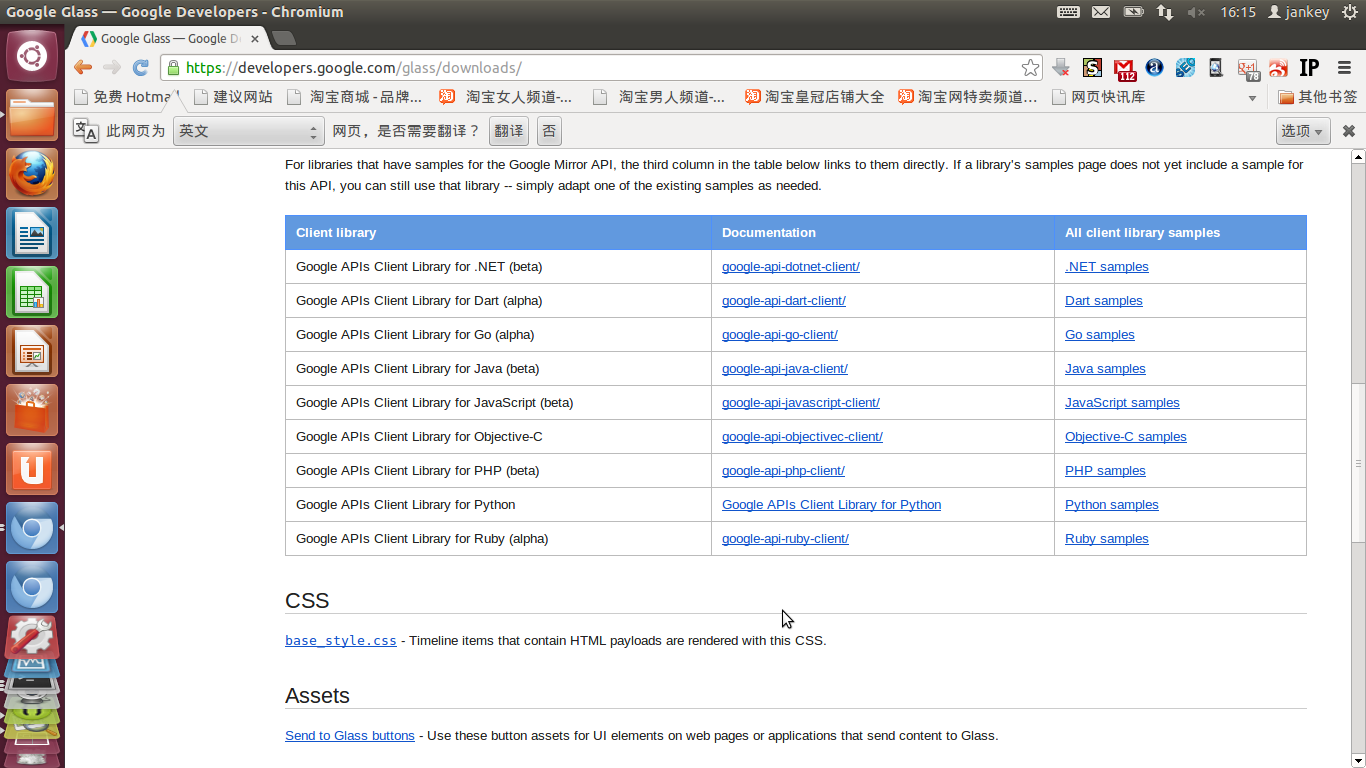The height and width of the screenshot is (768, 1366).
Task: Reload the current page
Action: pyautogui.click(x=141, y=68)
